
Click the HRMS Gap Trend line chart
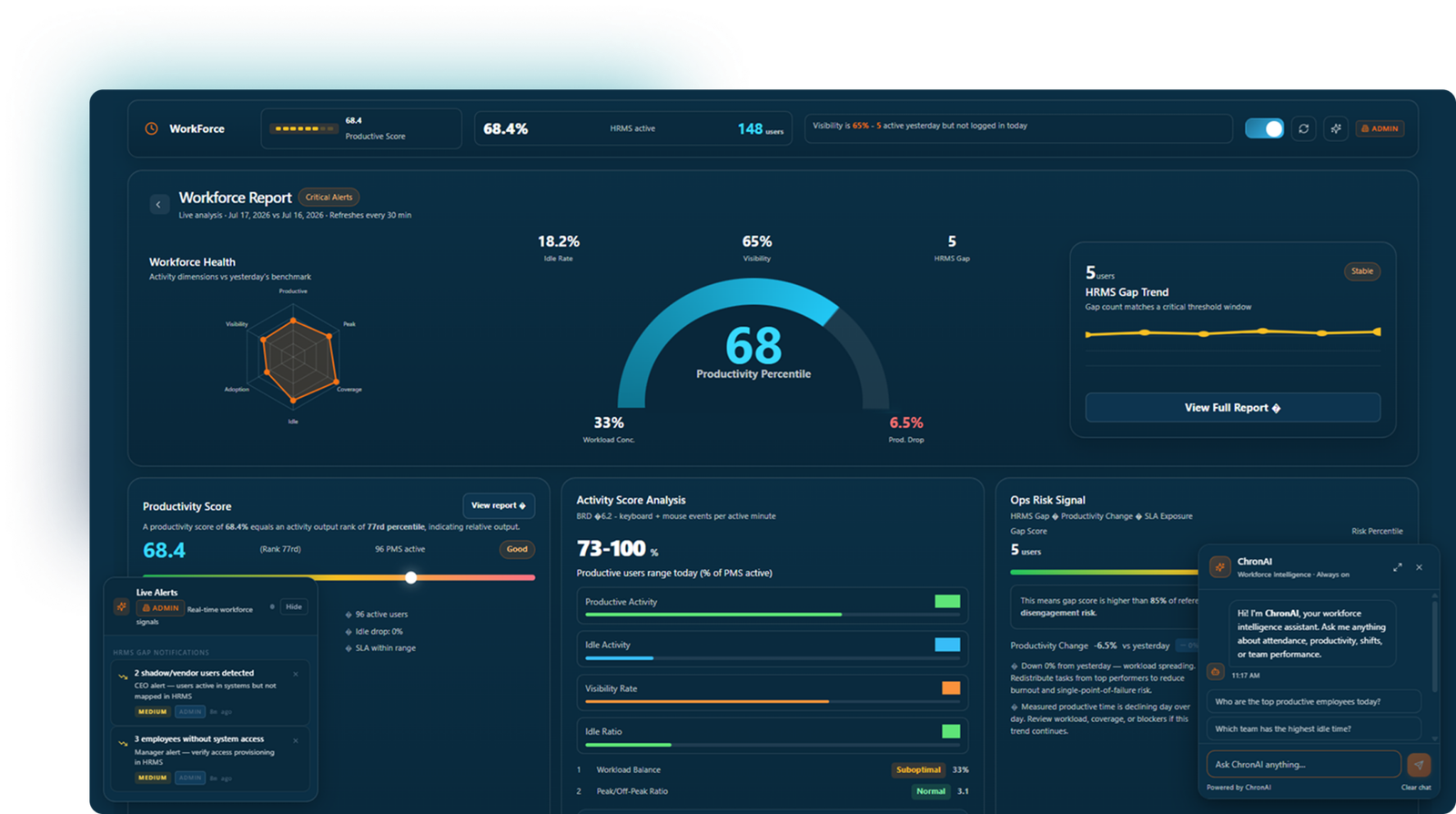1233,333
